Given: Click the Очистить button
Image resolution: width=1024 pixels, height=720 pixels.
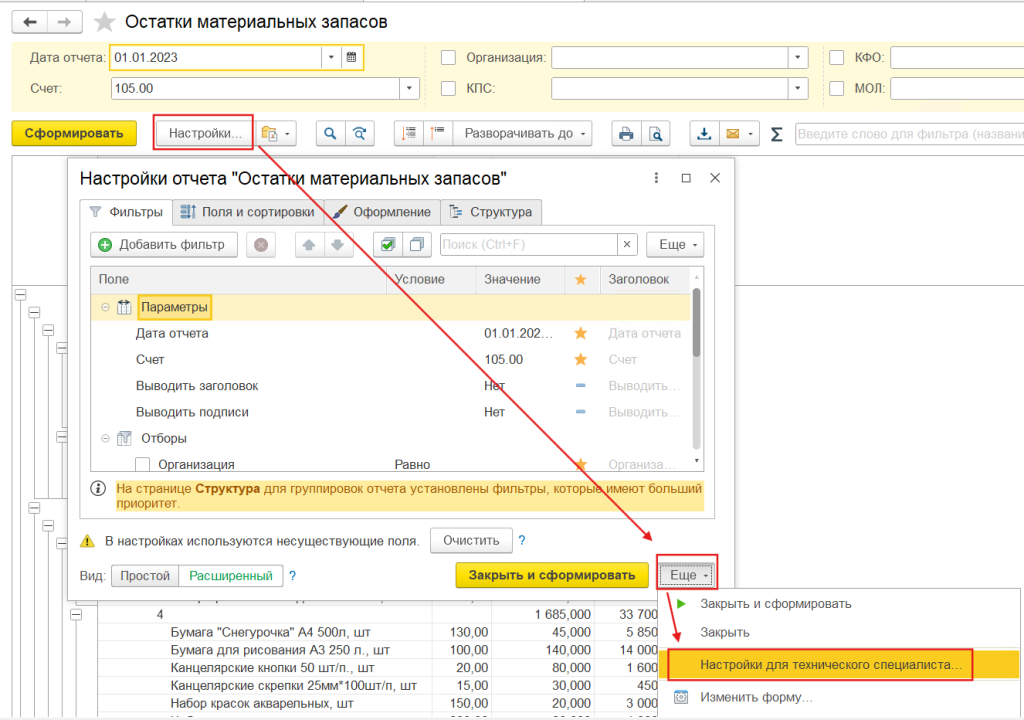Looking at the screenshot, I should [x=471, y=540].
